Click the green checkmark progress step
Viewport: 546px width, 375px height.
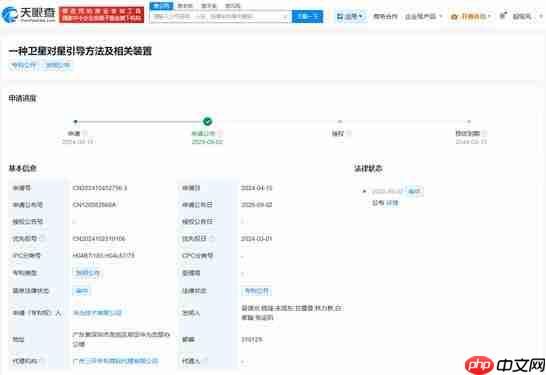[207, 121]
